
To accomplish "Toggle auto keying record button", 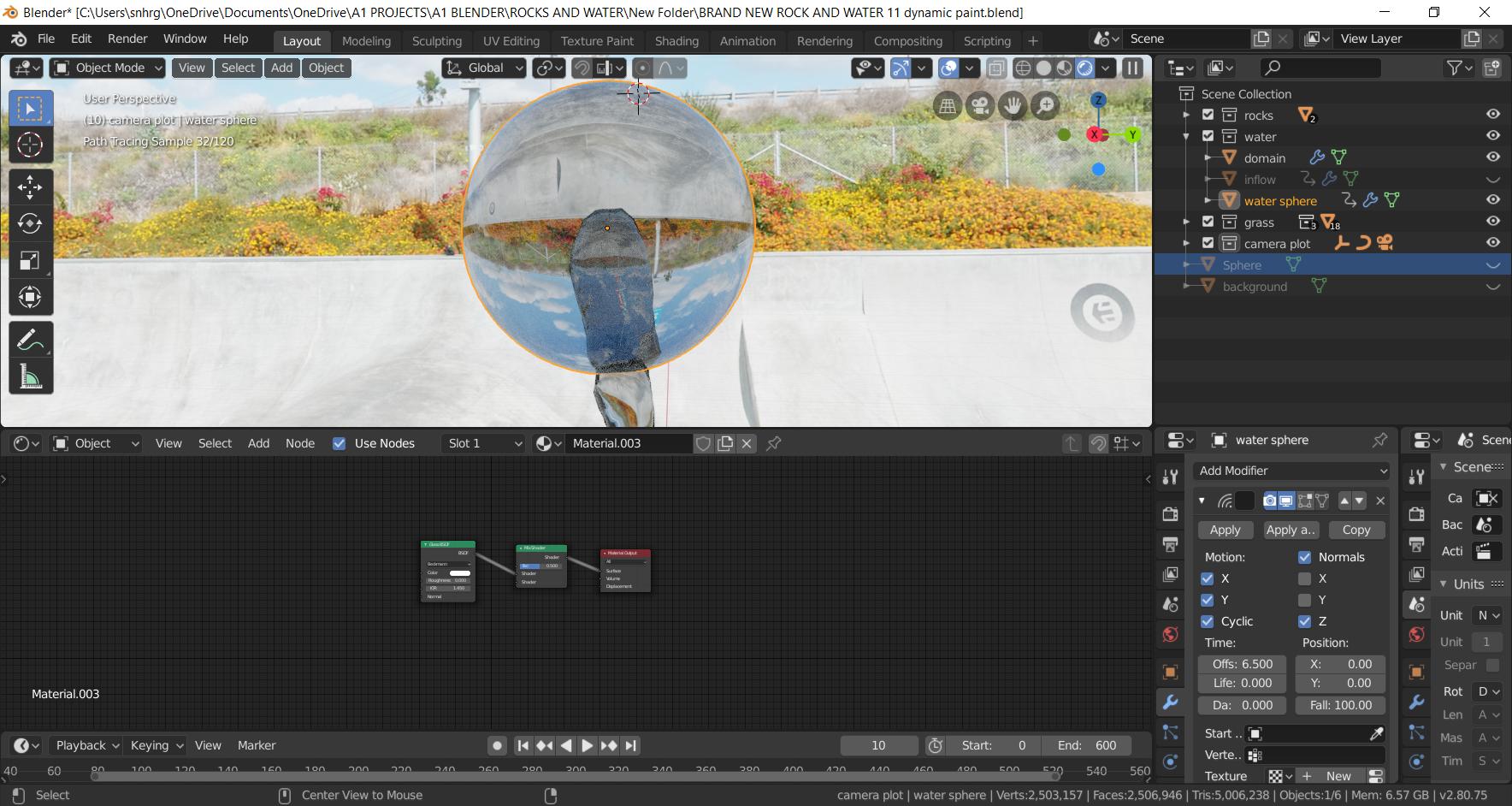I will coord(497,745).
